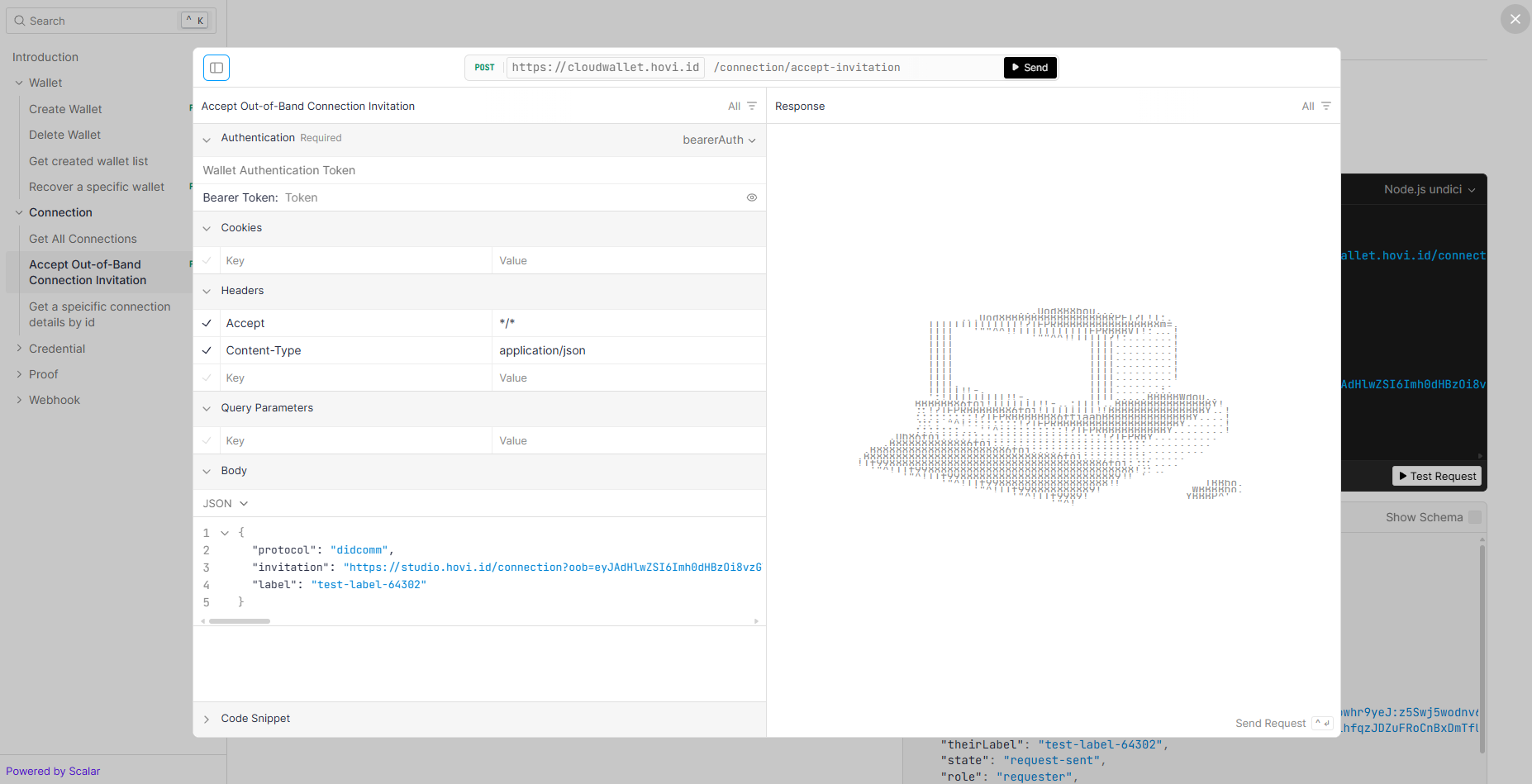
Task: Click the Bearer Token input field
Action: coord(512,197)
